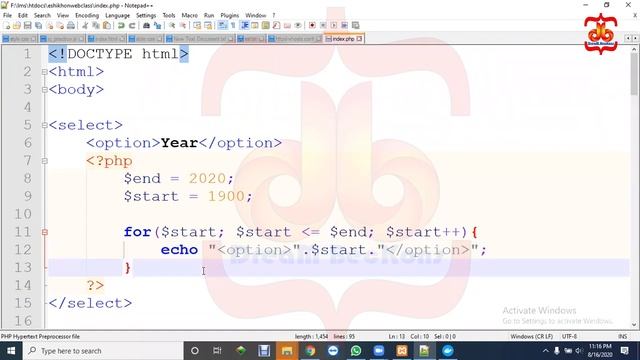Zoom in using the toolbar Zoom In icon
Viewport: 640px width, 360px height.
(172, 25)
